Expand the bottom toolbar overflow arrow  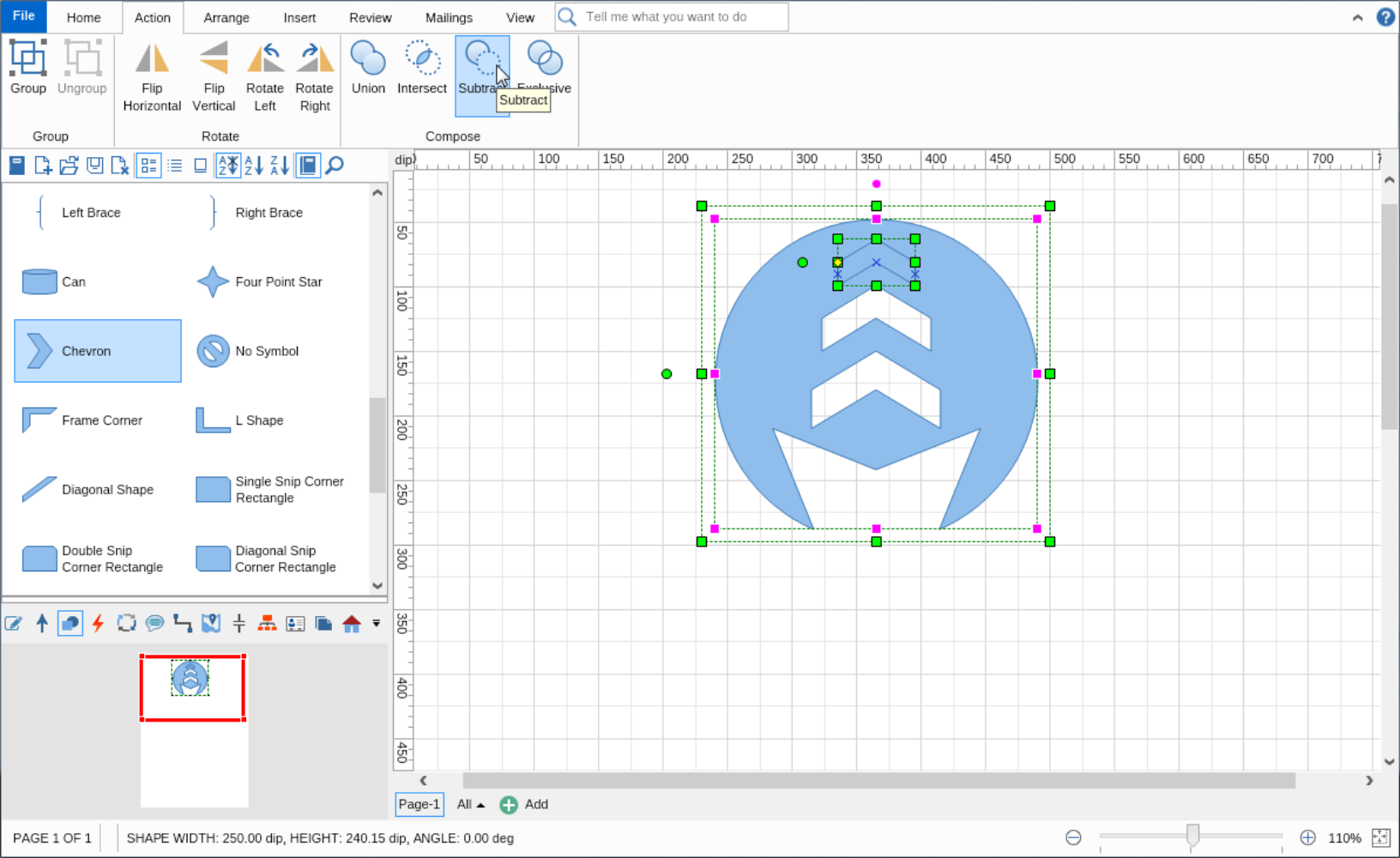click(375, 624)
